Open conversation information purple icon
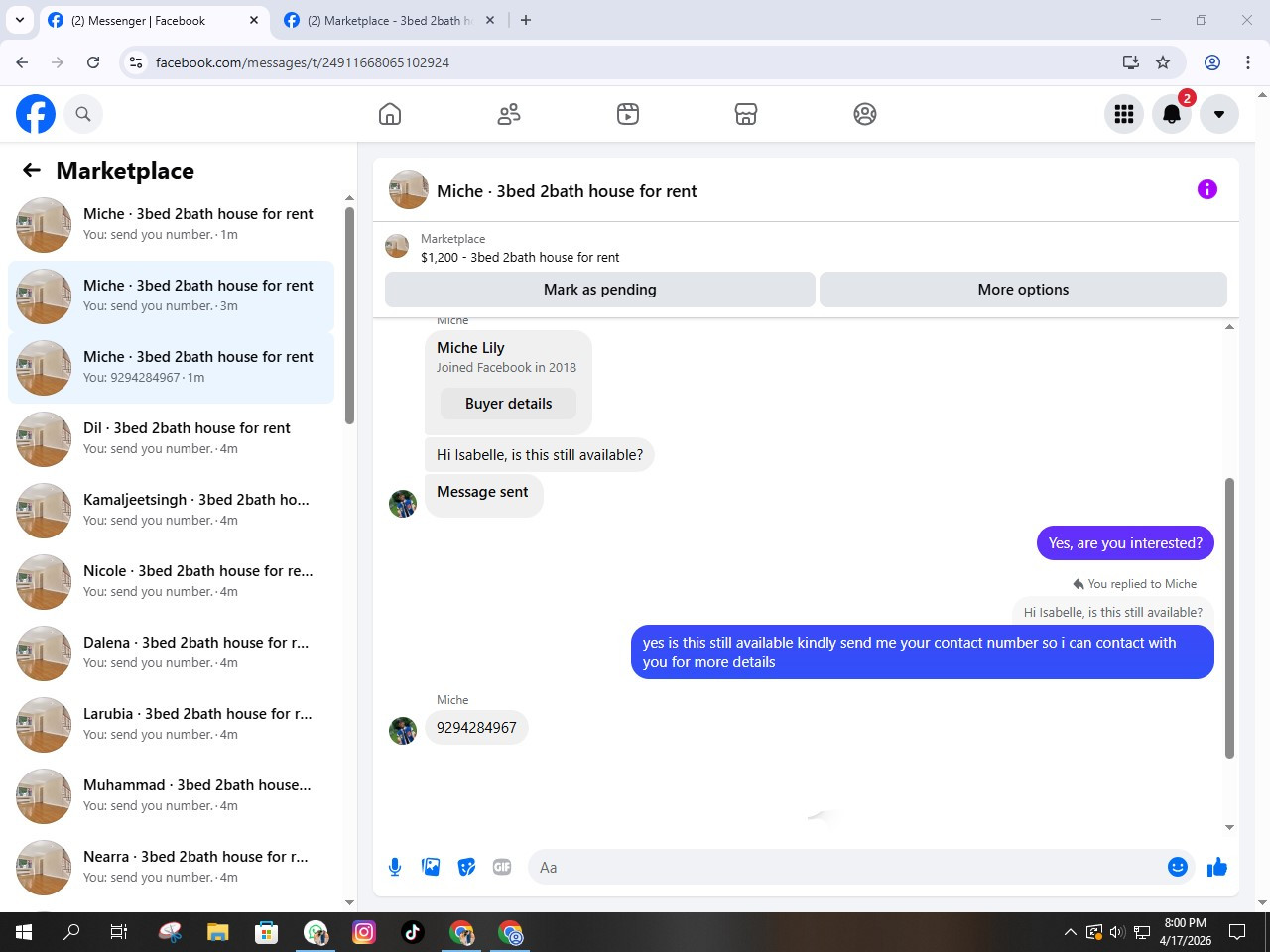1270x952 pixels. coord(1207,189)
